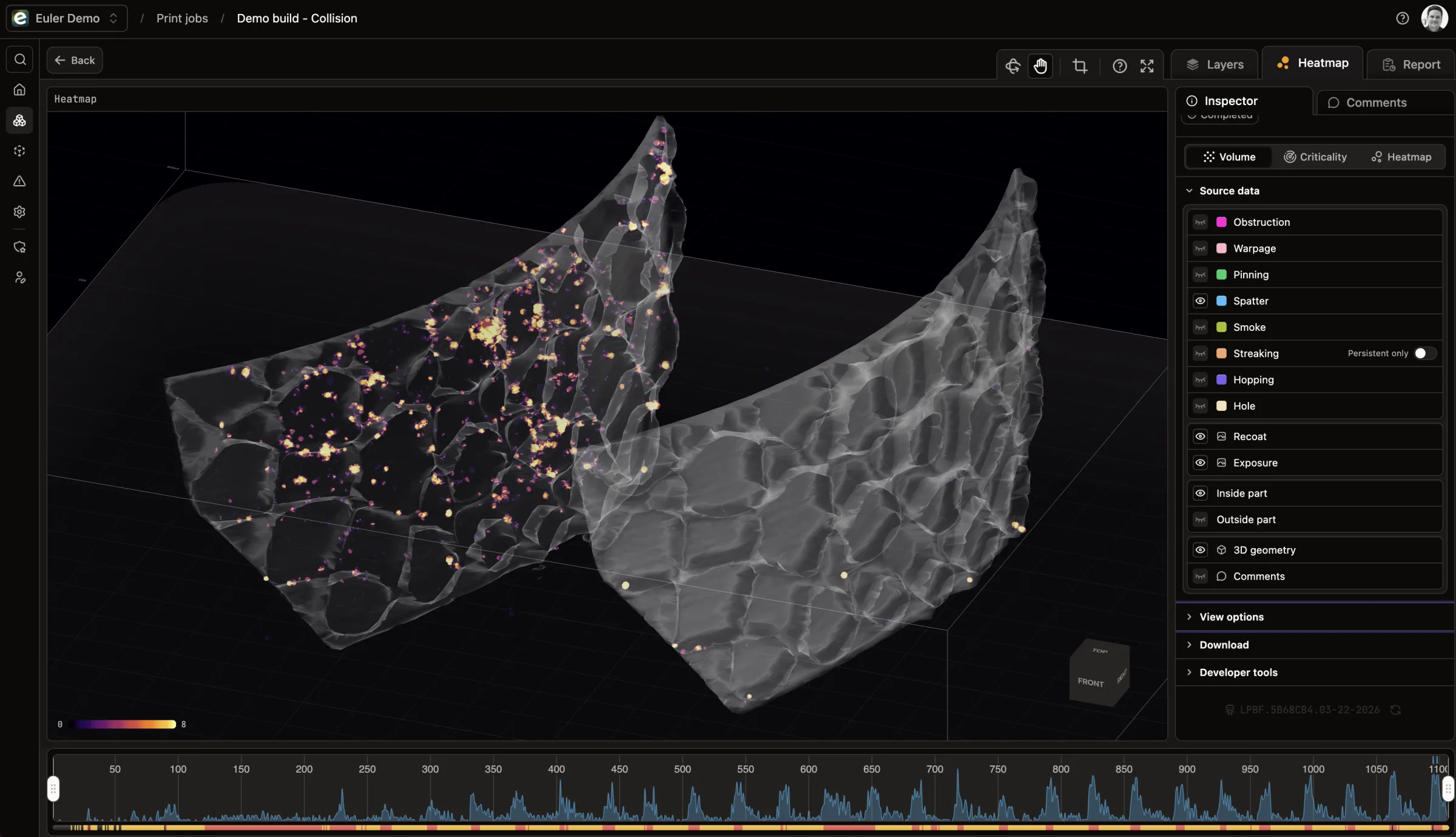Screen dimensions: 1456x837
Task: Go to home via sidebar house icon
Action: pyautogui.click(x=19, y=90)
